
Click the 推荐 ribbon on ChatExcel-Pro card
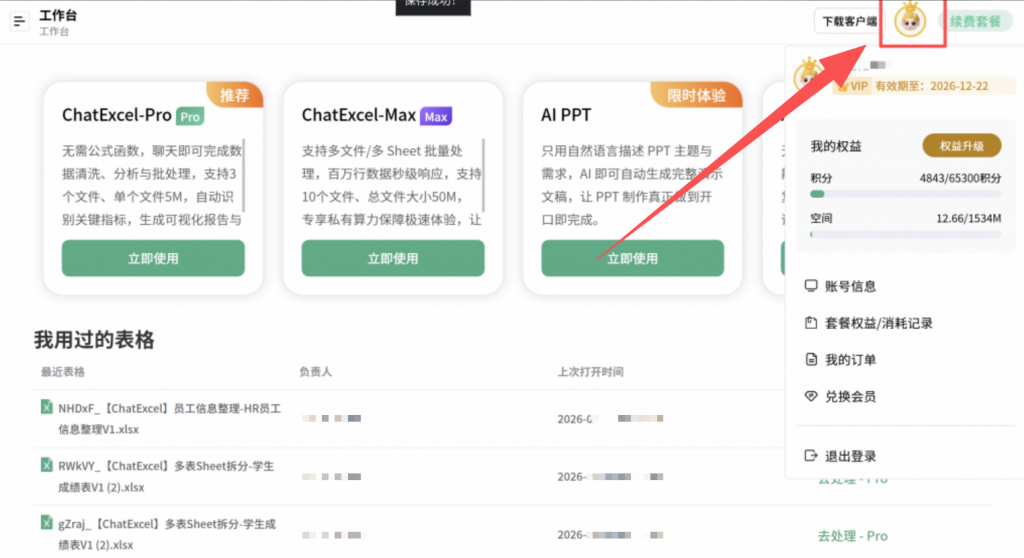click(235, 95)
